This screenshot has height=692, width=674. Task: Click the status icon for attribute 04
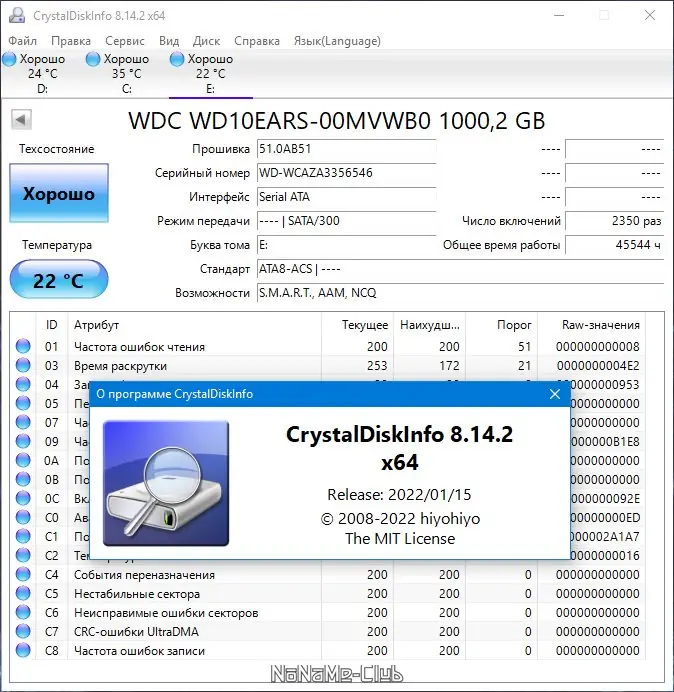[23, 384]
